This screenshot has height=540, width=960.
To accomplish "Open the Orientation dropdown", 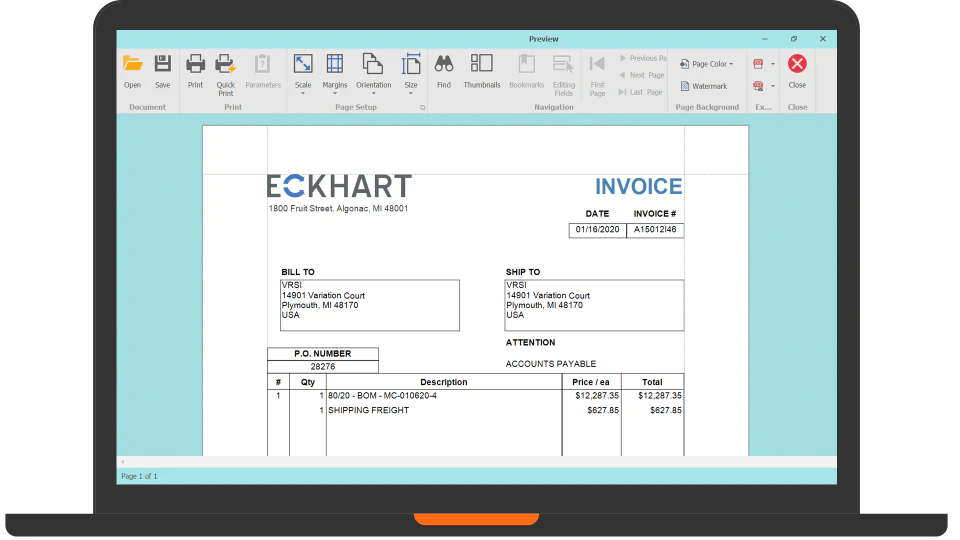I will (x=373, y=74).
